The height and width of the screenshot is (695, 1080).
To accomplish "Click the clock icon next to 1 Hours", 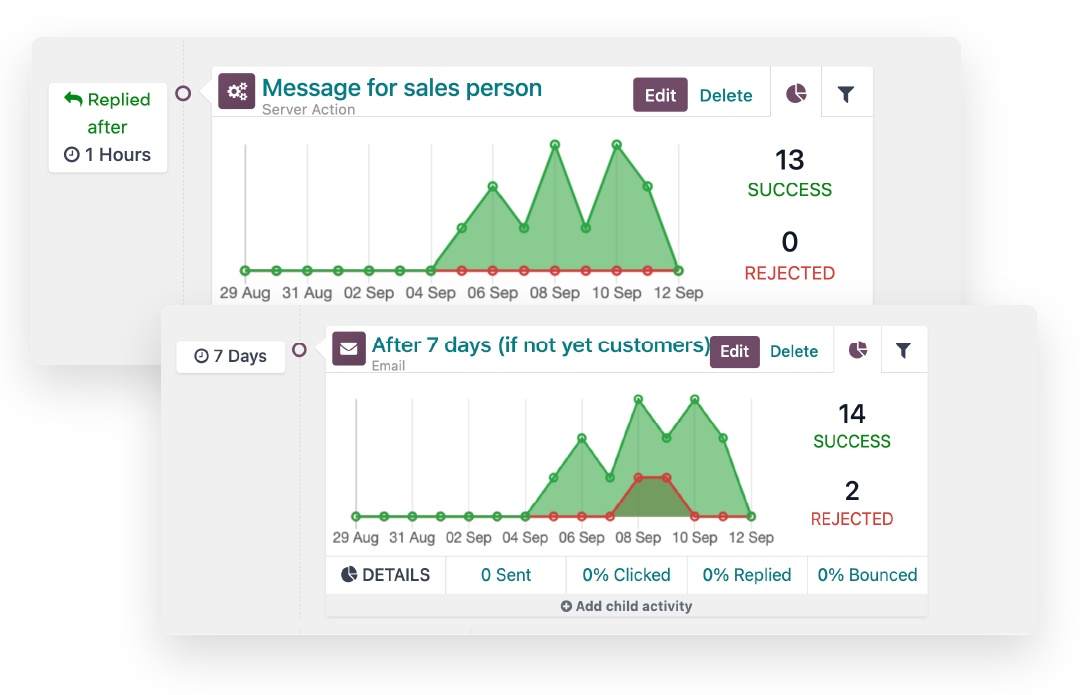I will (70, 155).
